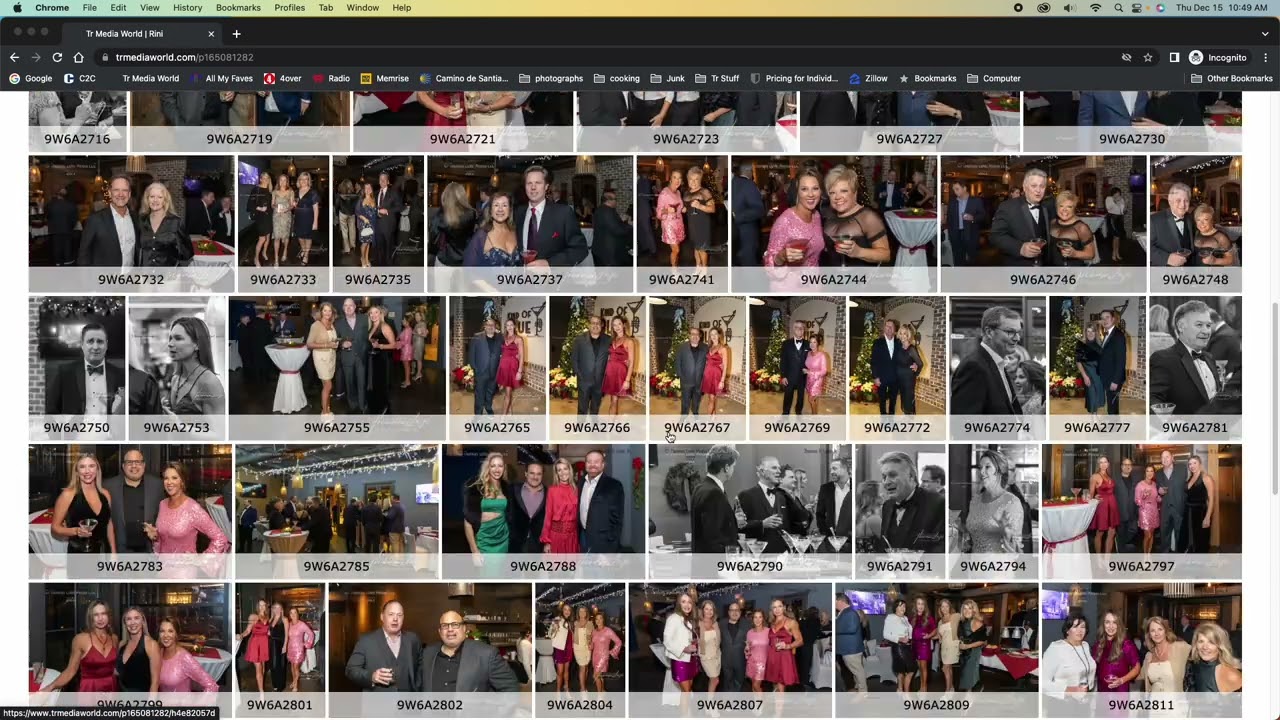Bookmark this page with star icon
Viewport: 1280px width, 720px height.
click(1148, 58)
